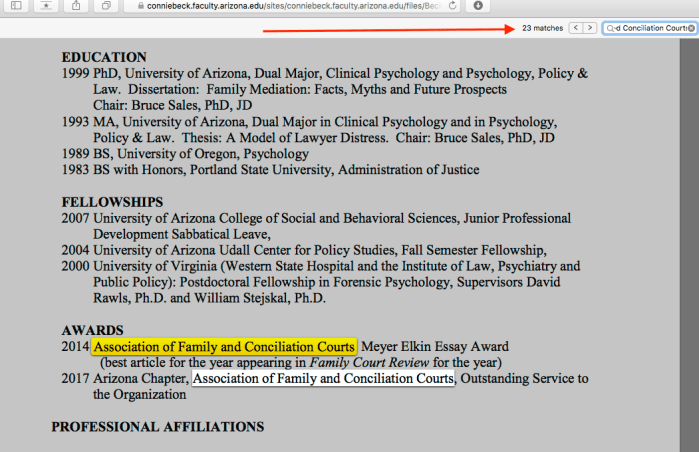
Task: Clear the find field with the x icon
Action: point(689,28)
